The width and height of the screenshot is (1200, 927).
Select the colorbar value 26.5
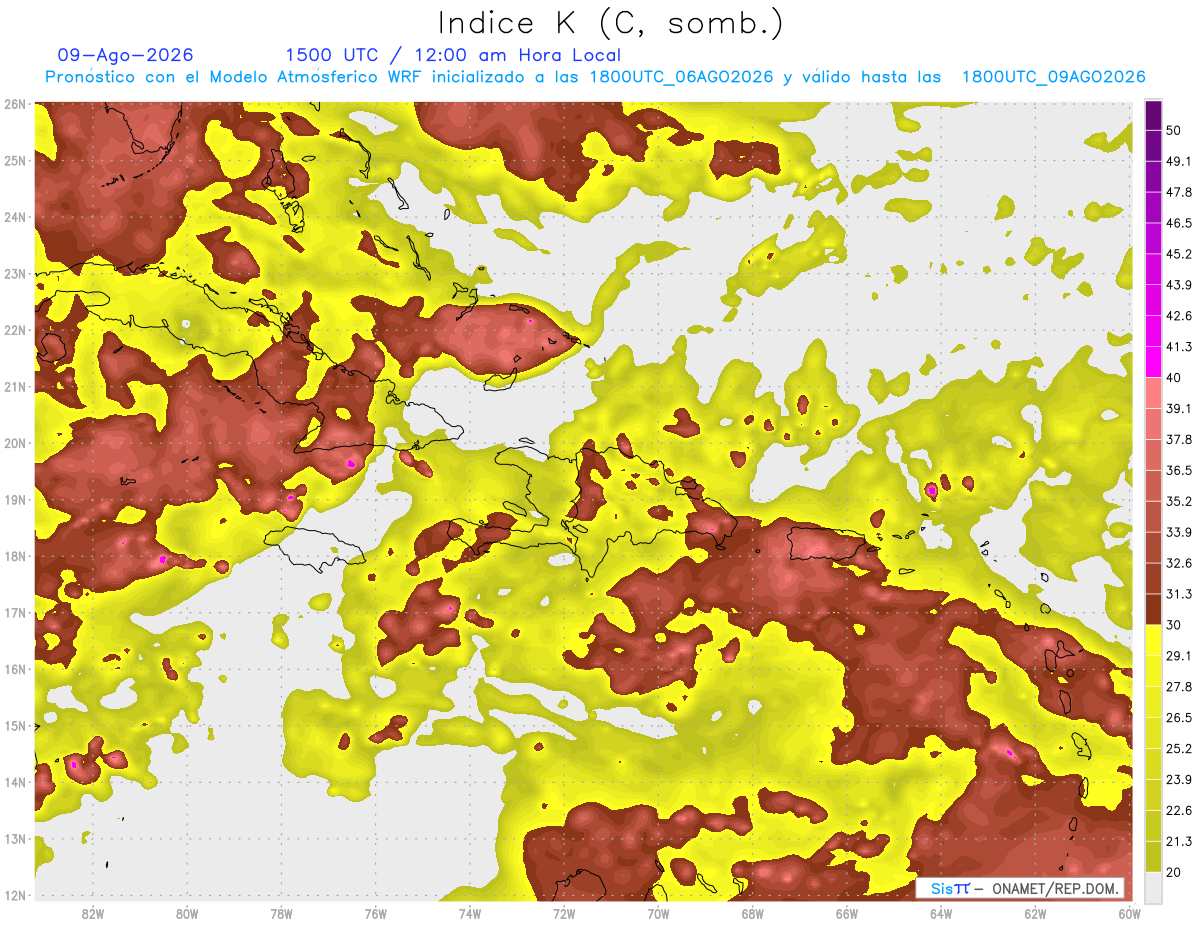coord(1179,718)
